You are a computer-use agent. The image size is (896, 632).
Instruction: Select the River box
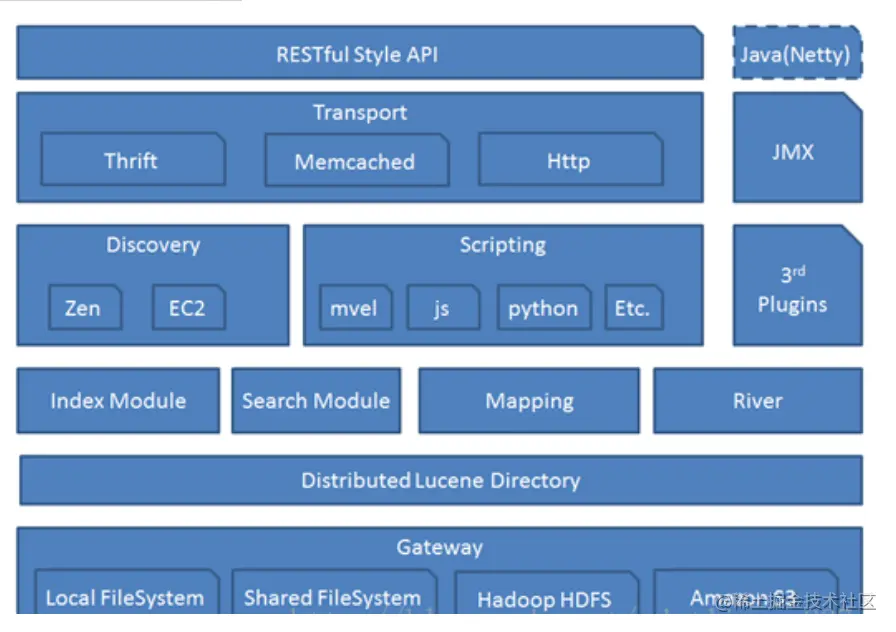758,401
